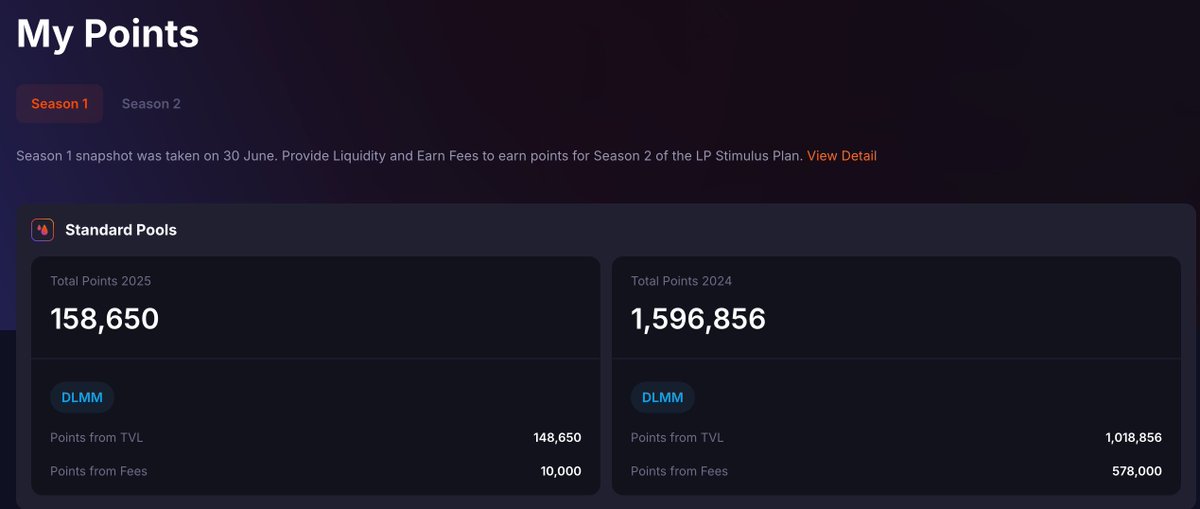Click the 10,000 fees points value
The height and width of the screenshot is (509, 1200).
(x=561, y=471)
